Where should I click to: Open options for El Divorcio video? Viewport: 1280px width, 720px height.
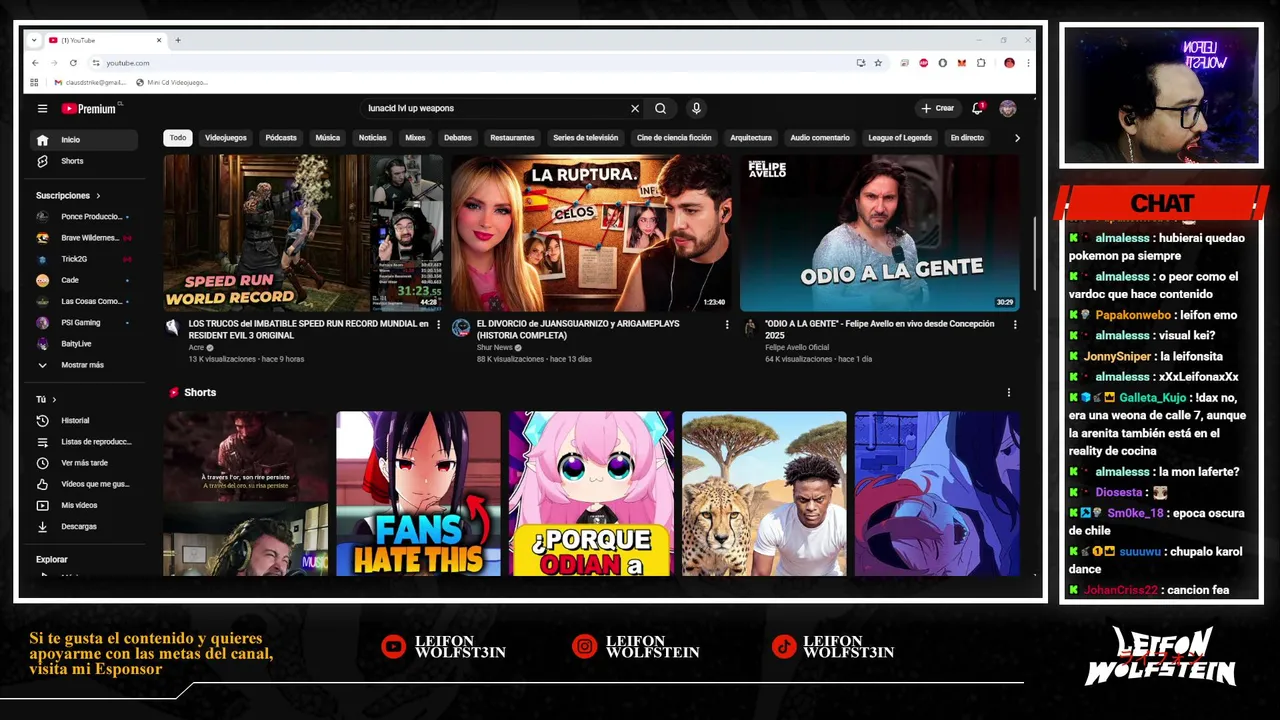(727, 324)
